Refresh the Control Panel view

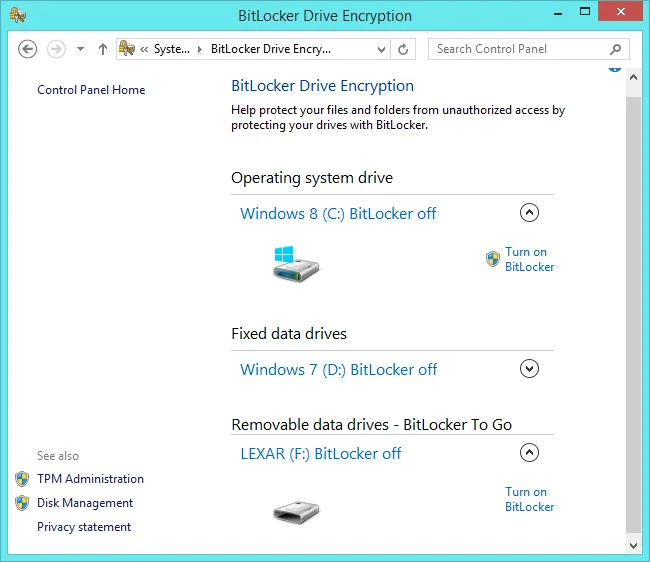coord(403,50)
